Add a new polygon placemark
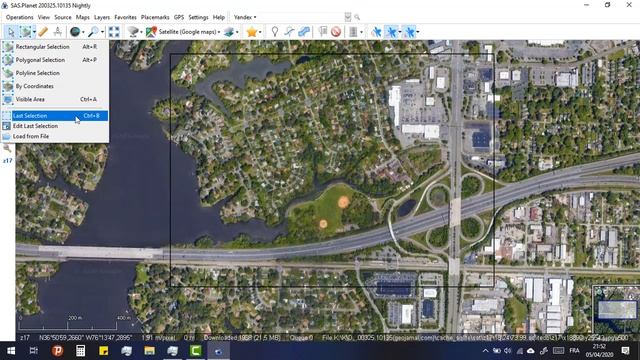This screenshot has height=360, width=640. [304, 31]
